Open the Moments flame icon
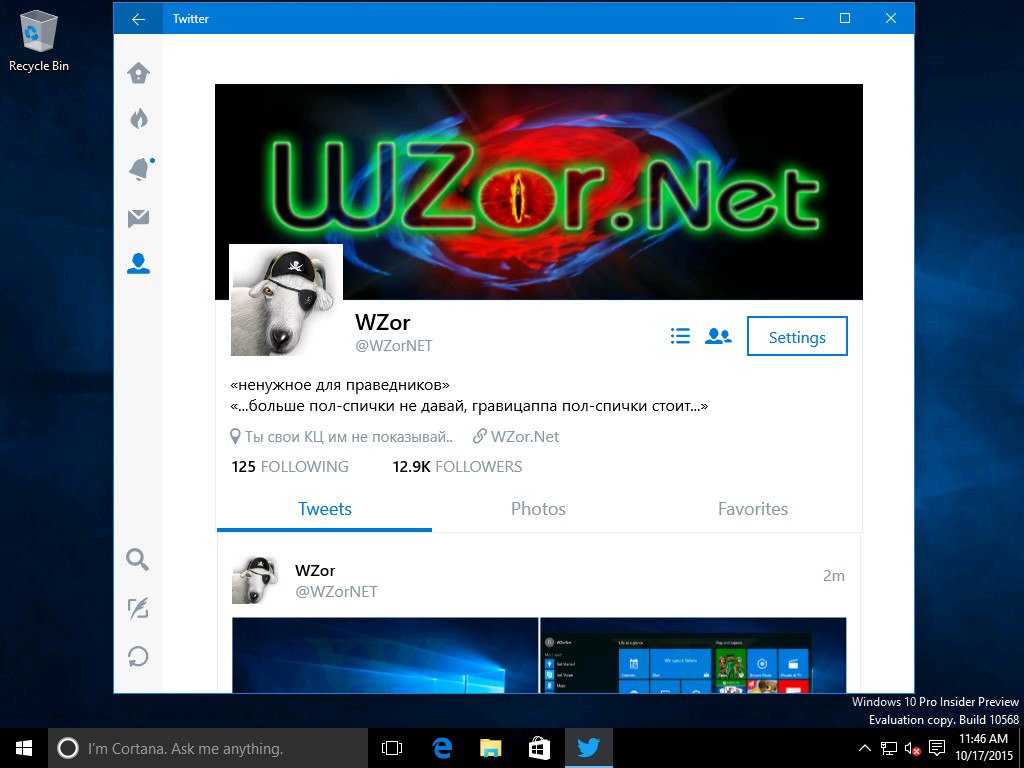1024x768 pixels. pos(138,120)
